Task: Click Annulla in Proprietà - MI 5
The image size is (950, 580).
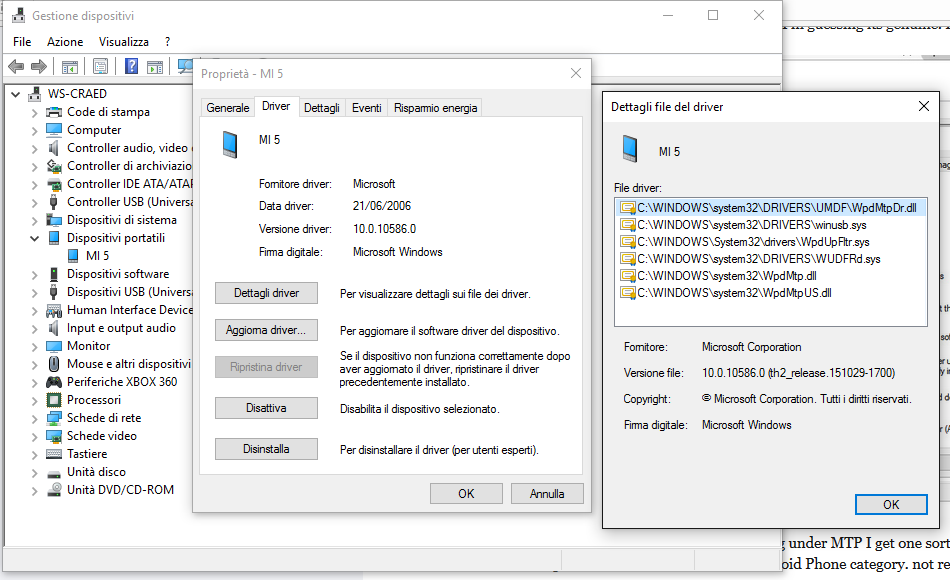Action: 547,494
